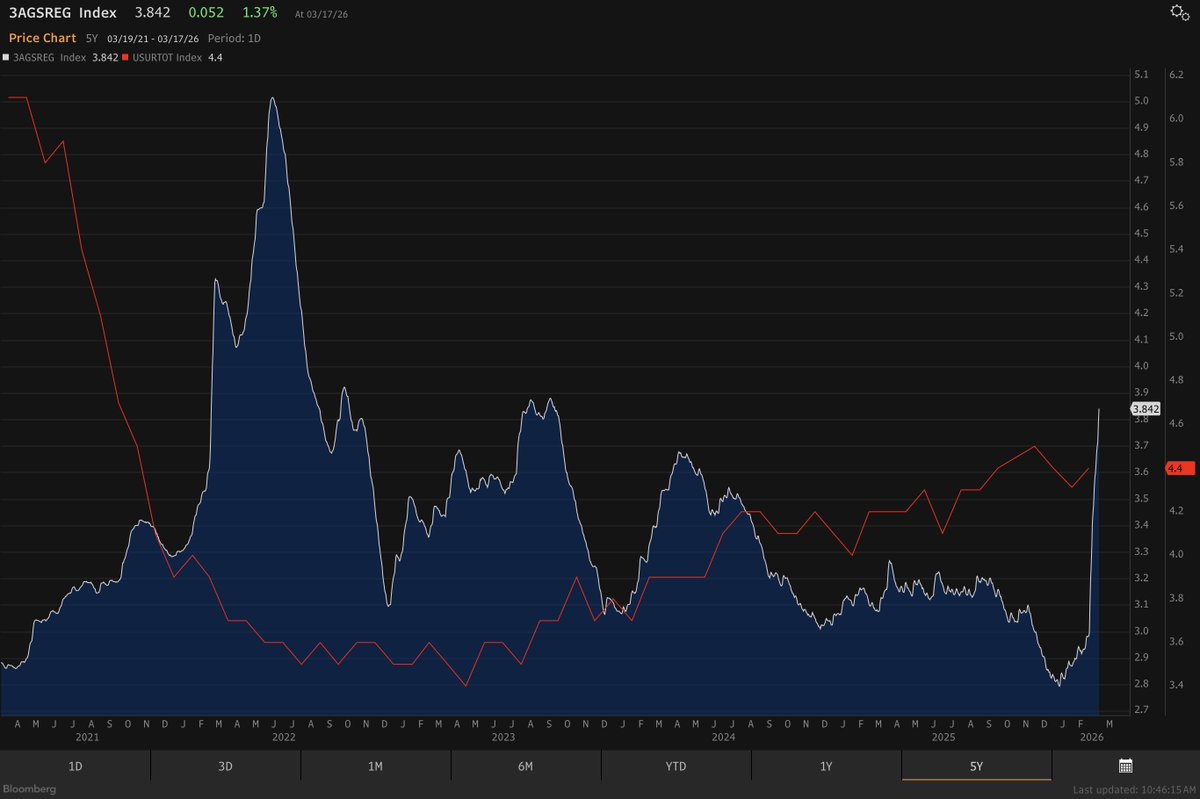Click the At 03/17/26 timestamp
Image resolution: width=1200 pixels, height=799 pixels.
[321, 15]
